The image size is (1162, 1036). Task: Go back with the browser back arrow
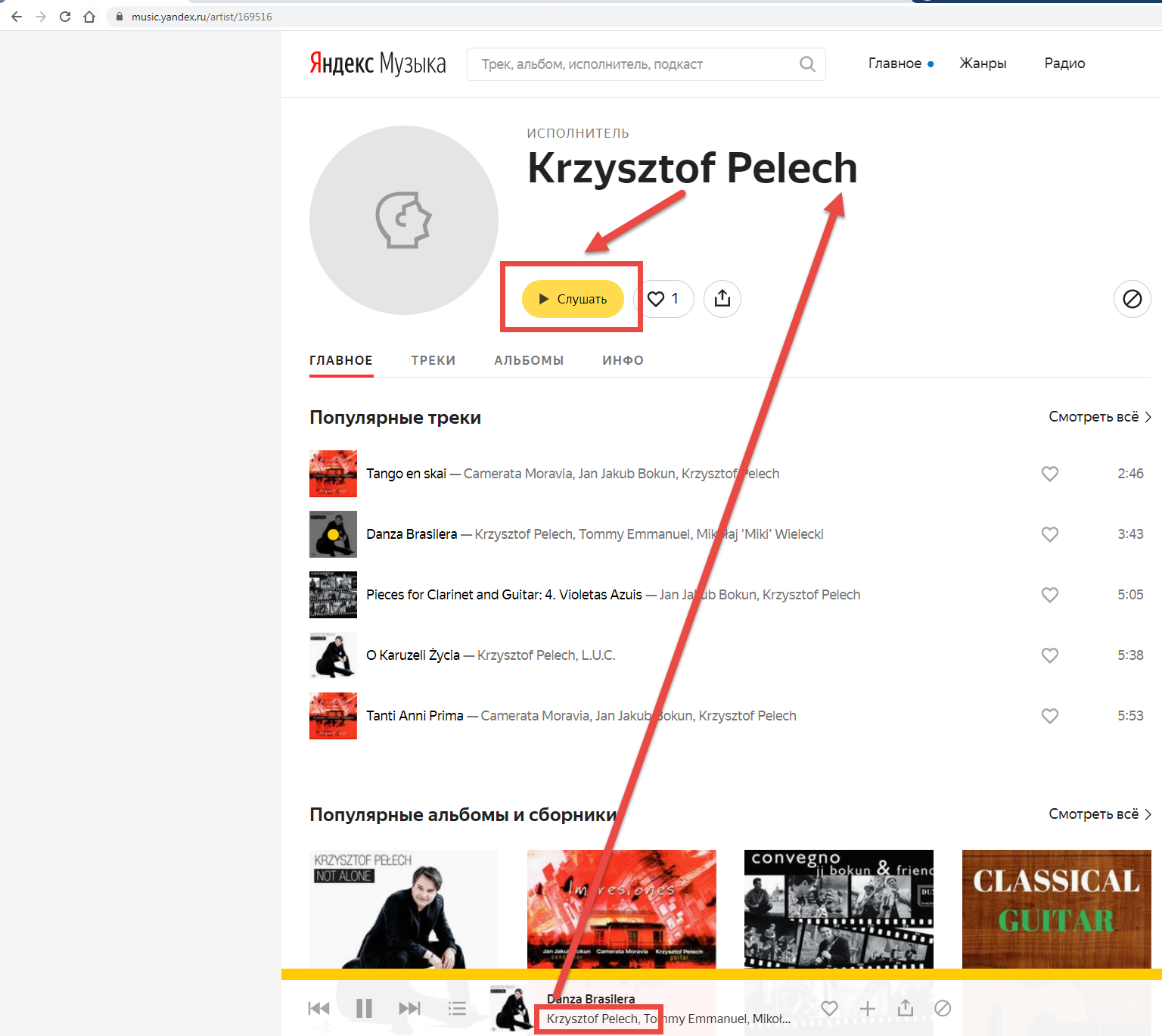(x=17, y=17)
